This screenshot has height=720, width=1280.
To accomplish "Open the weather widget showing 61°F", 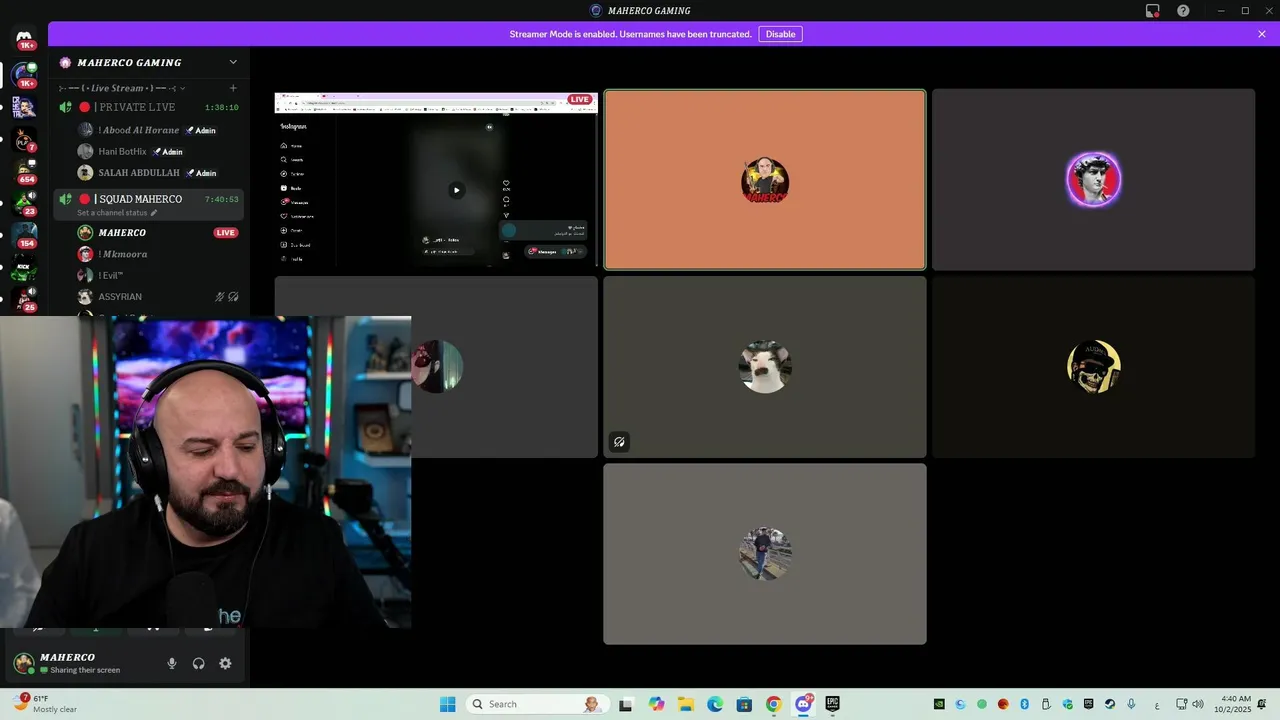I will (x=46, y=704).
